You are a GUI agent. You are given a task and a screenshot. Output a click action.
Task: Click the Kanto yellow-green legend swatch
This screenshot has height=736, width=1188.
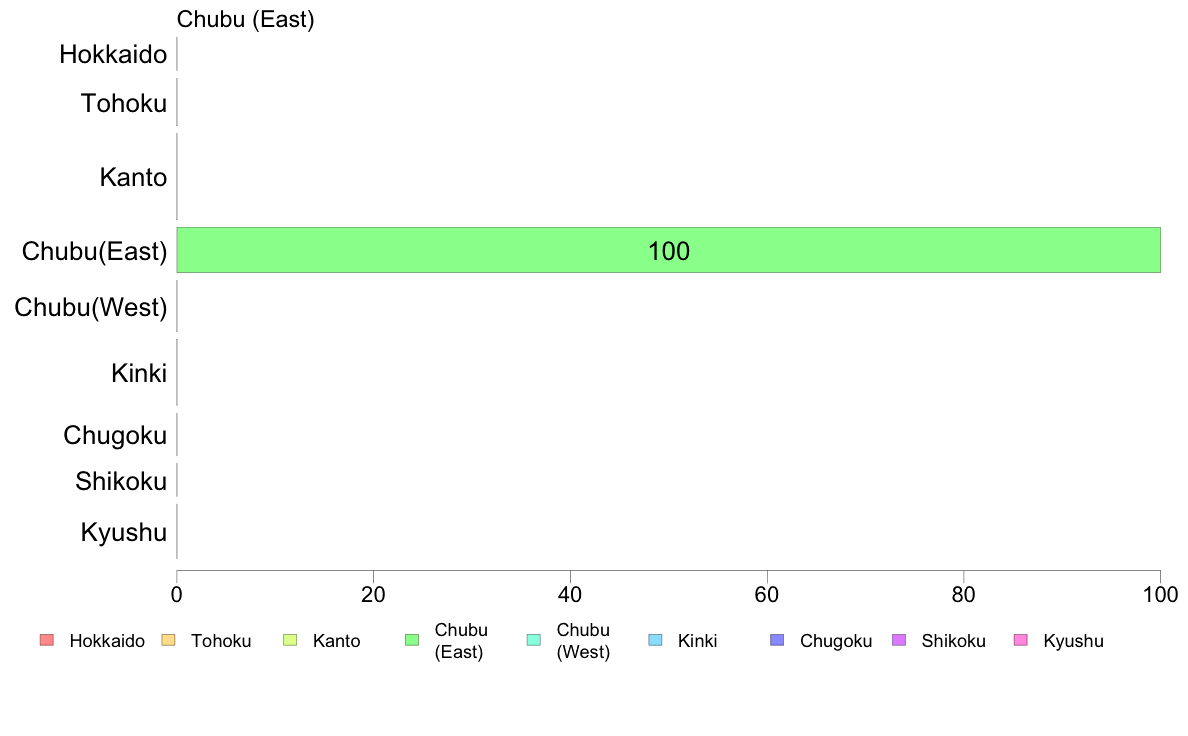pyautogui.click(x=290, y=641)
